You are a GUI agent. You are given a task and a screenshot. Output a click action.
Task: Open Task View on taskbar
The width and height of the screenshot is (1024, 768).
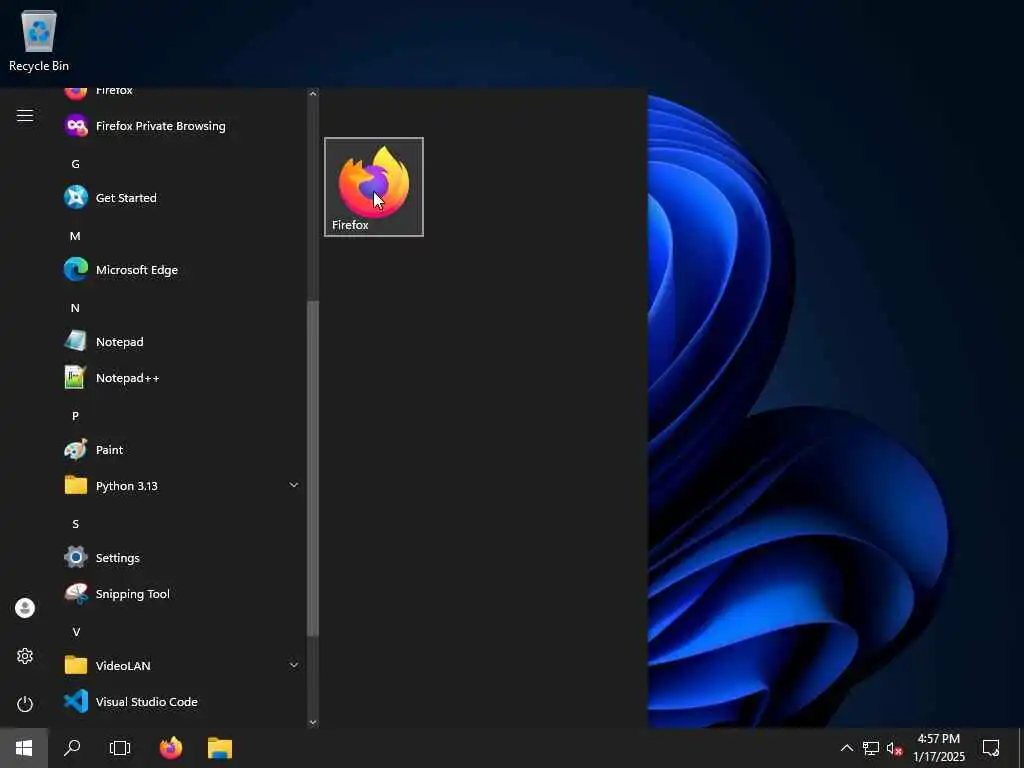[120, 748]
